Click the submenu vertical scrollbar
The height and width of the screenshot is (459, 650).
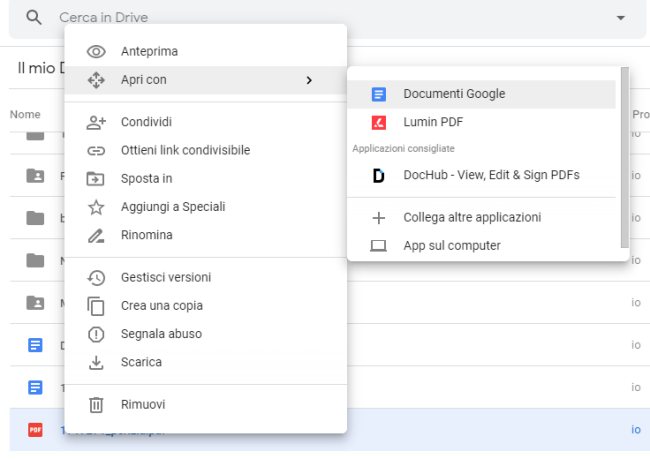625,158
